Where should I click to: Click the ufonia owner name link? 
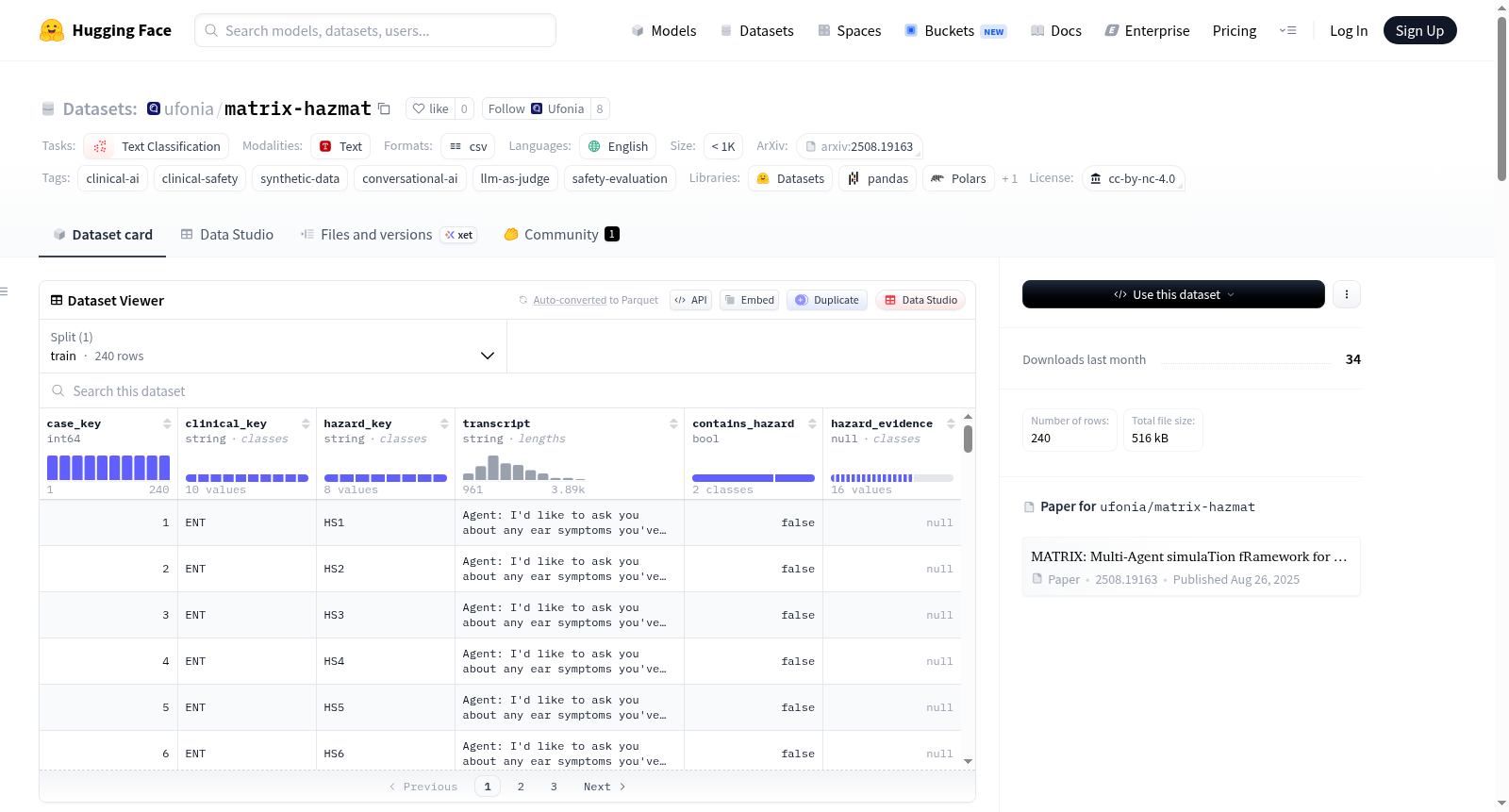[x=189, y=108]
